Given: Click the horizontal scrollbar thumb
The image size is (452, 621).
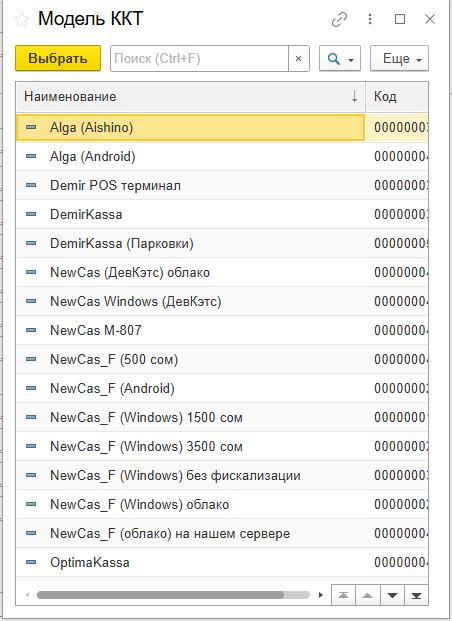Looking at the screenshot, I should click(160, 595).
